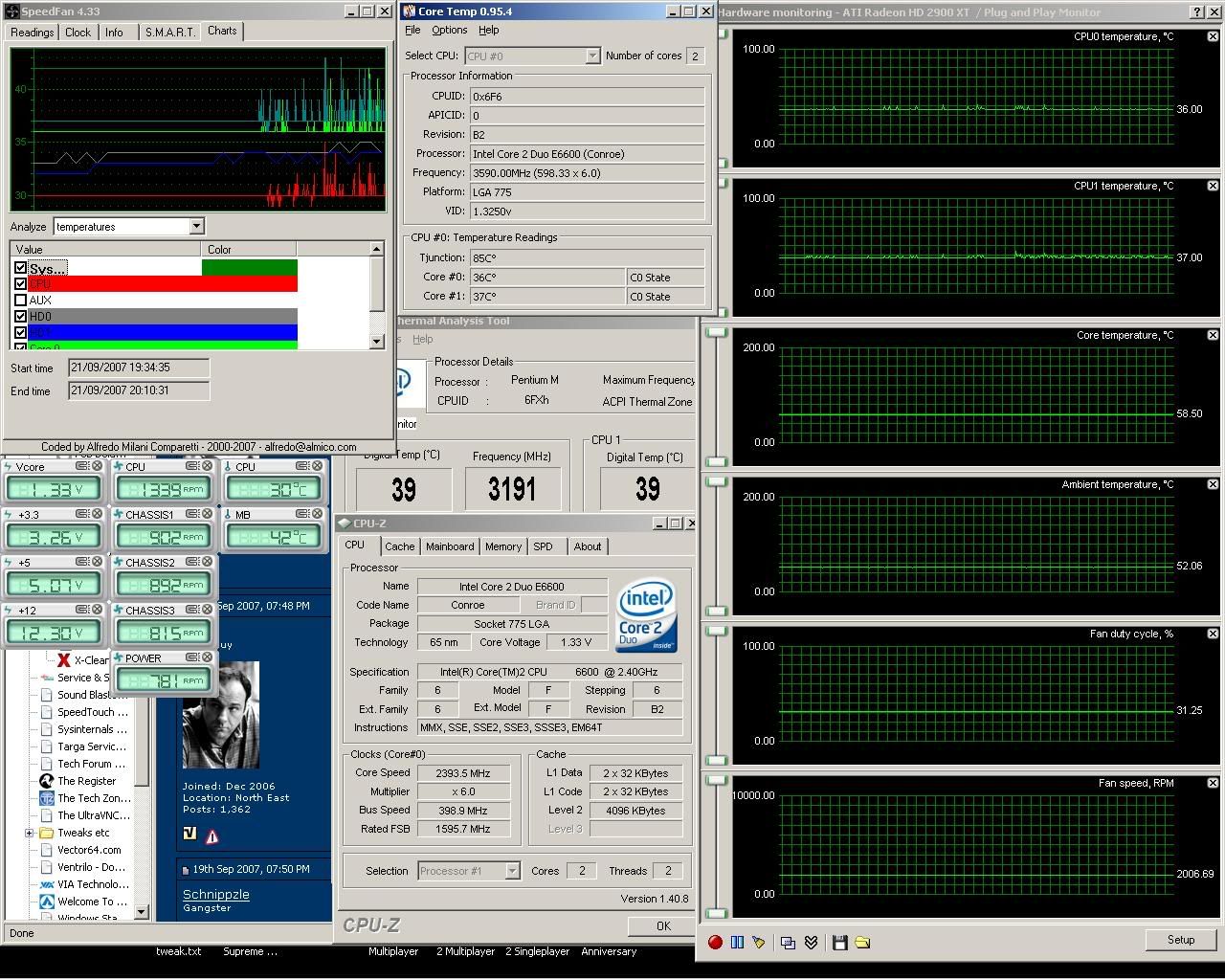Open the Processor #1 selection dropdown in CPU-Z

coord(512,871)
